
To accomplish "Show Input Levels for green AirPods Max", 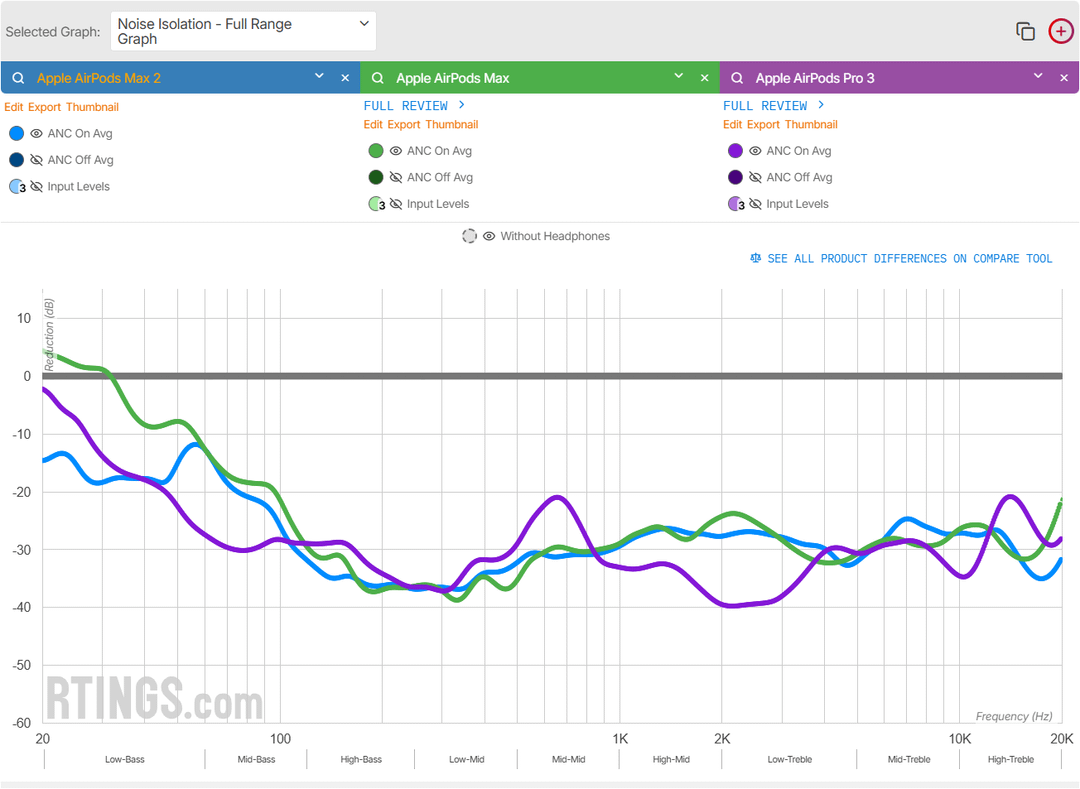I will point(396,204).
